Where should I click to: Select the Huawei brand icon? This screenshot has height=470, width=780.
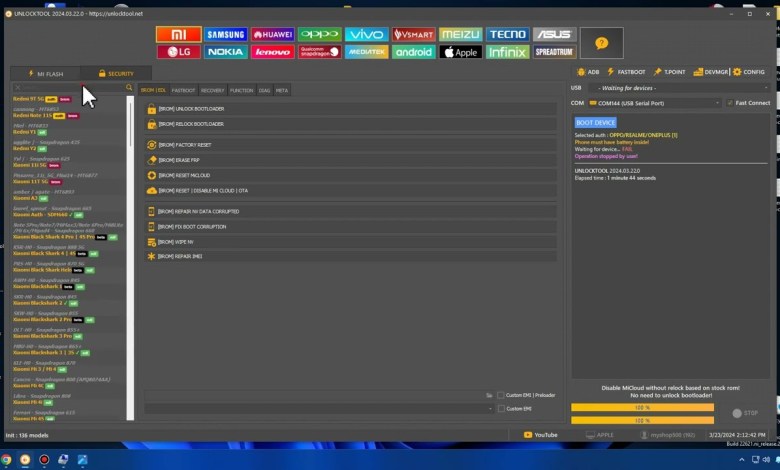click(x=272, y=34)
